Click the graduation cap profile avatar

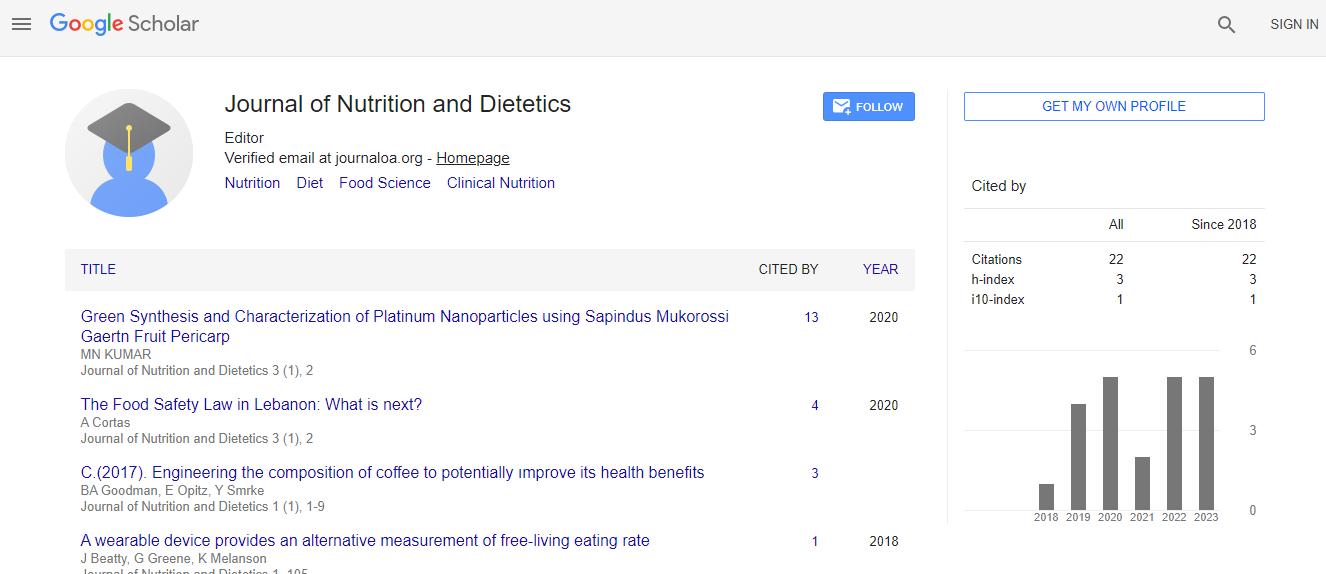129,153
